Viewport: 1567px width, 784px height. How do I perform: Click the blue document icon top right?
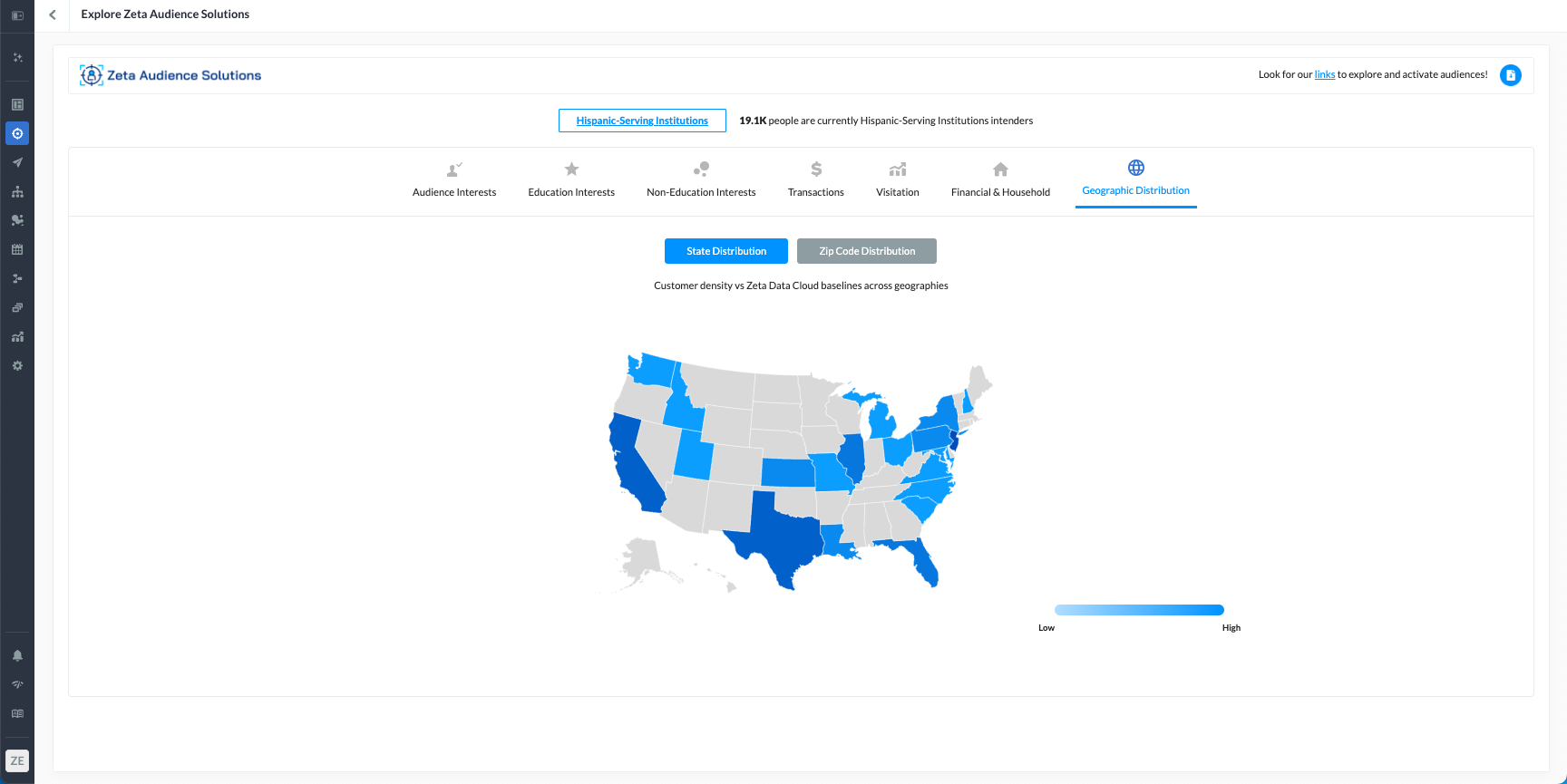1510,75
